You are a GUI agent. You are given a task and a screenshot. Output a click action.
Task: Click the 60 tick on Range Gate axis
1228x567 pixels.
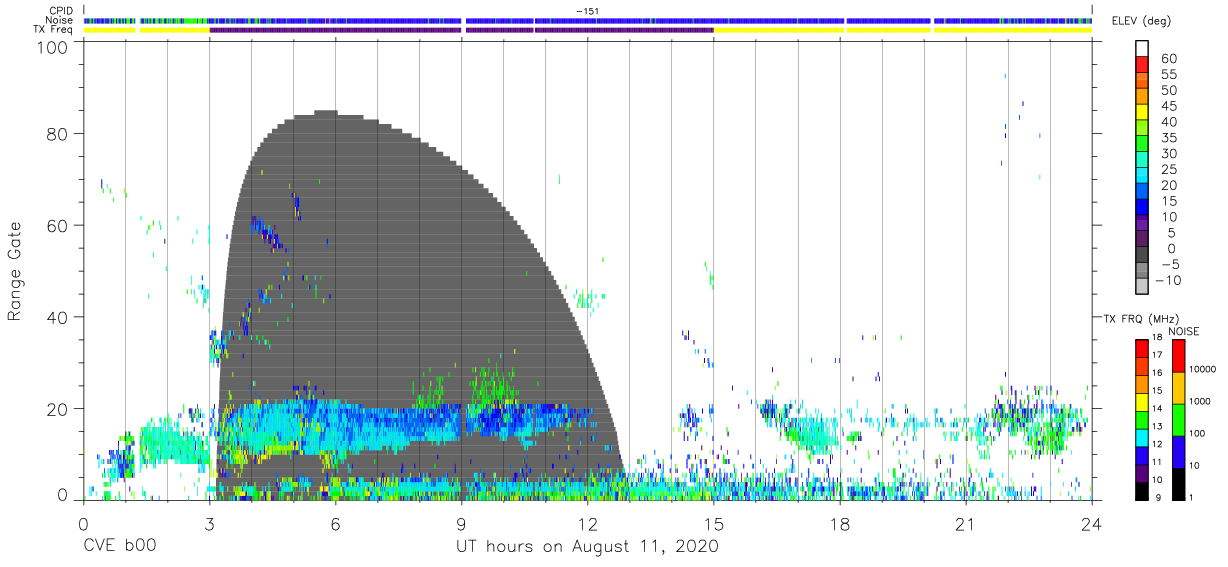(x=58, y=226)
